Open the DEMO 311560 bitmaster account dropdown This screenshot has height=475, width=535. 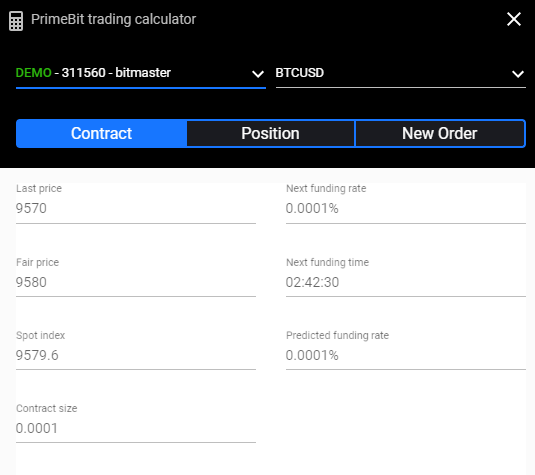pyautogui.click(x=141, y=73)
